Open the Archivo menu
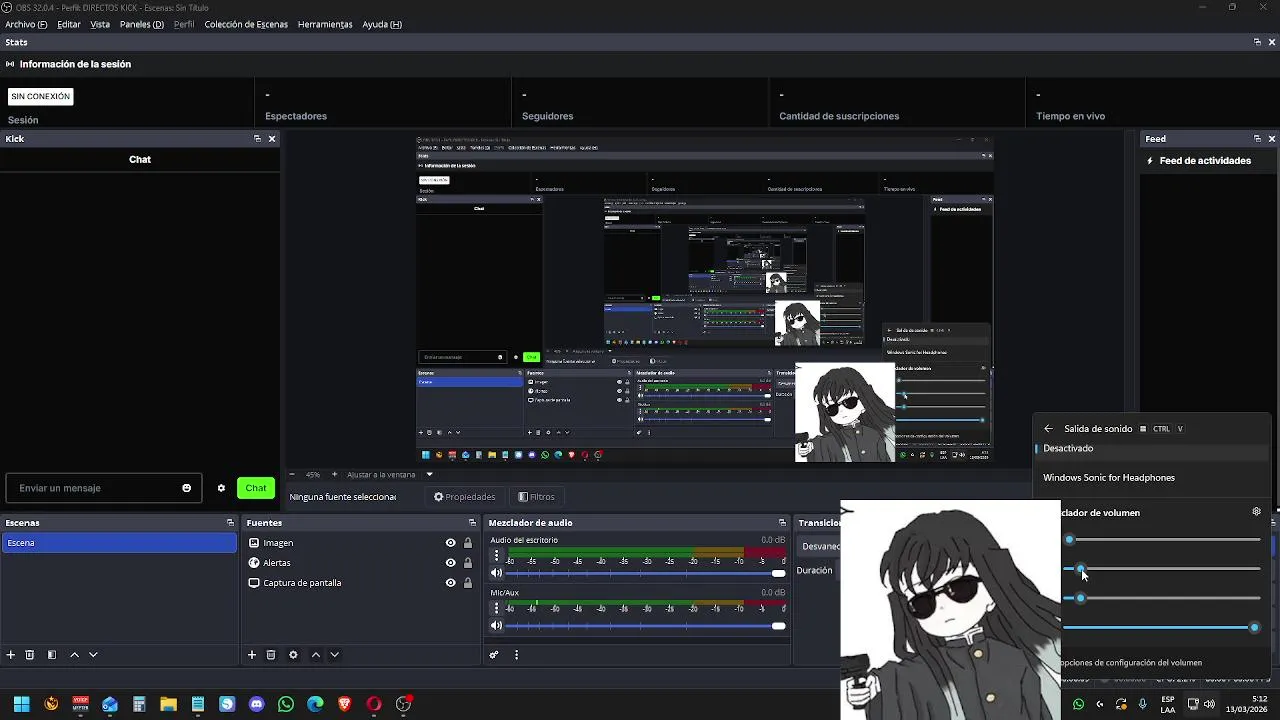 tap(26, 24)
